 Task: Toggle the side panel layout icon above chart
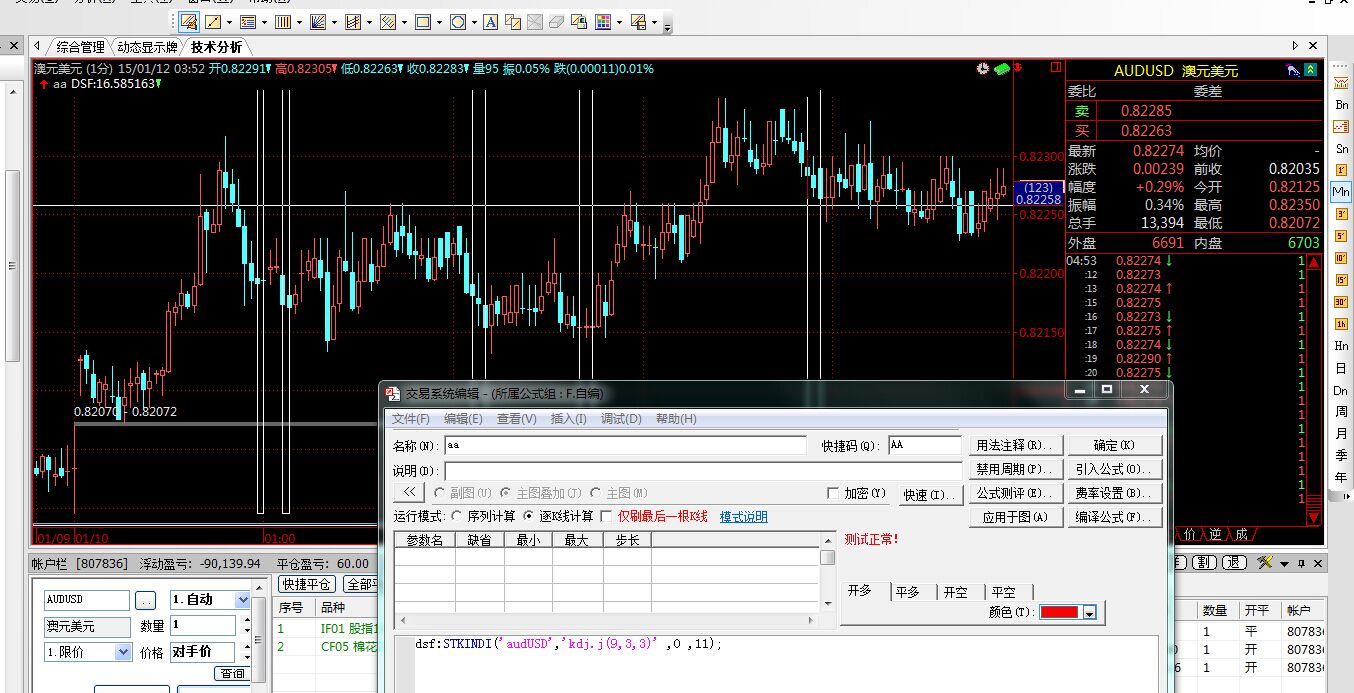[x=1054, y=68]
